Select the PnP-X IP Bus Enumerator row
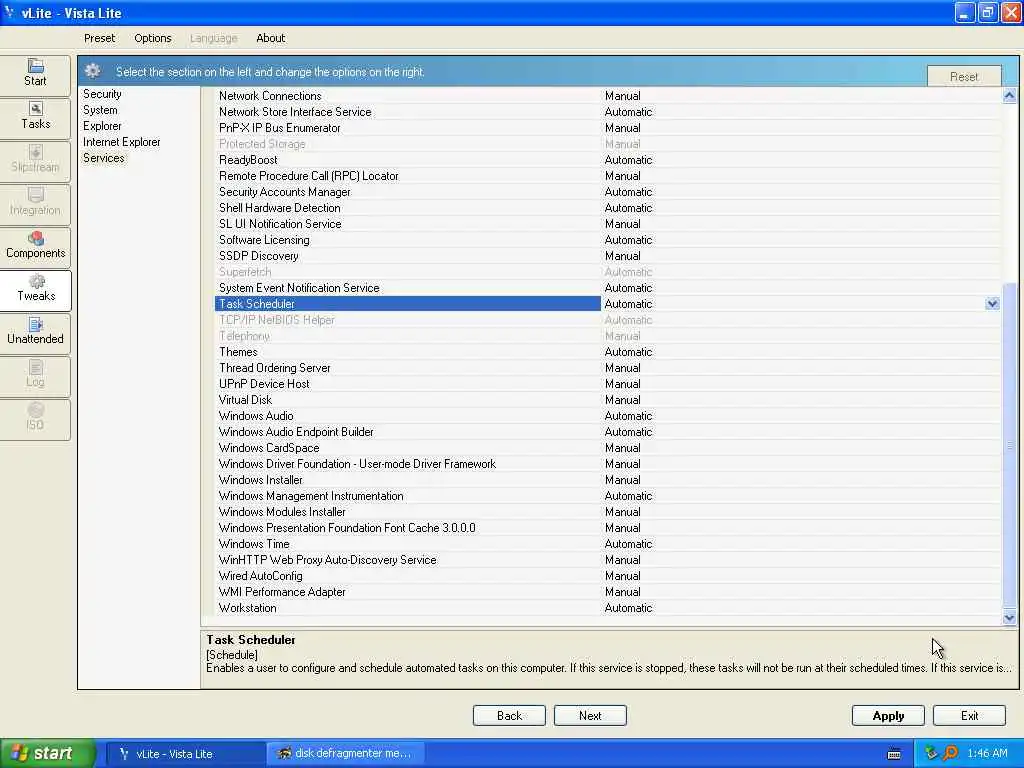 (x=607, y=128)
